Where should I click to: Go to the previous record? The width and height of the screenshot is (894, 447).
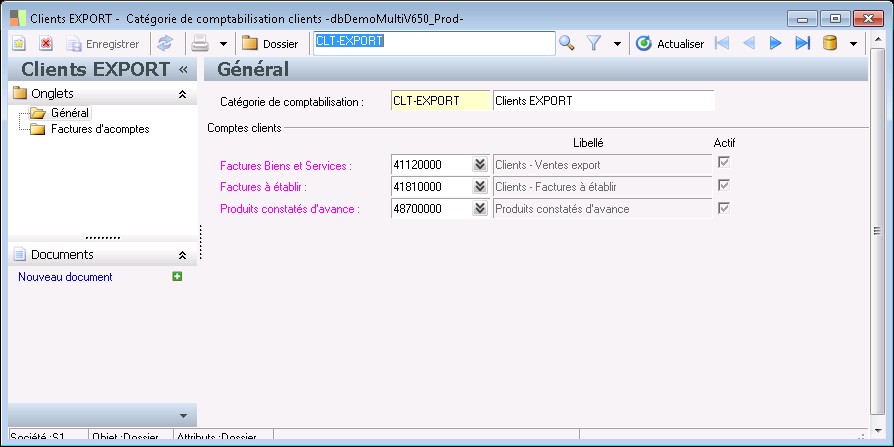coord(749,43)
